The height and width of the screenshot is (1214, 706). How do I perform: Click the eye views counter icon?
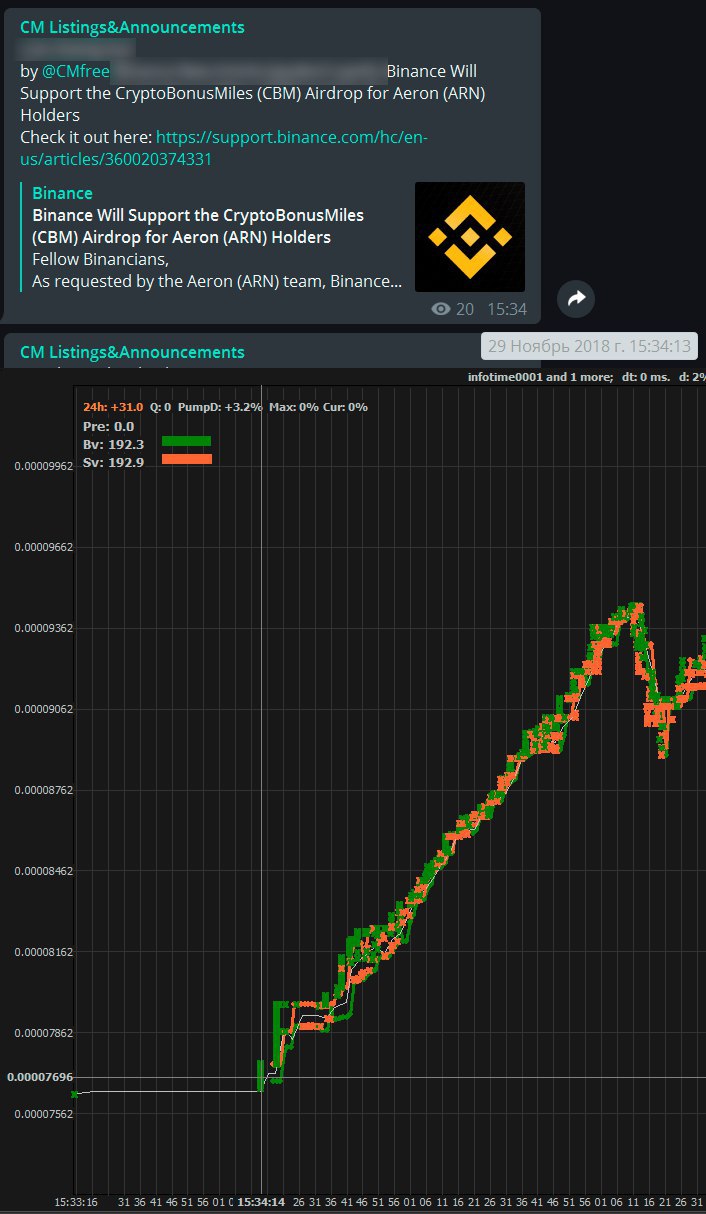(440, 309)
